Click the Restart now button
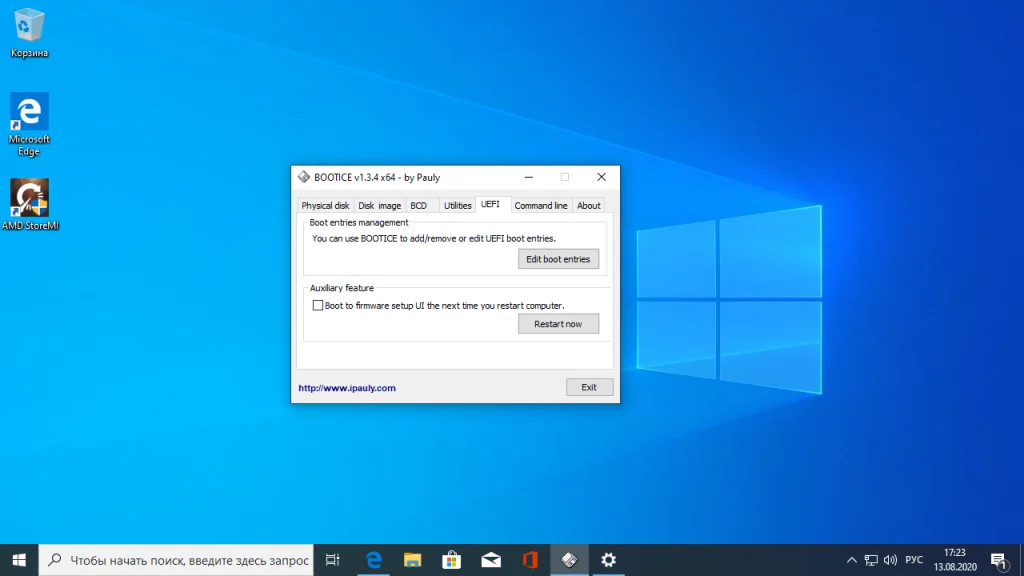 (x=558, y=324)
